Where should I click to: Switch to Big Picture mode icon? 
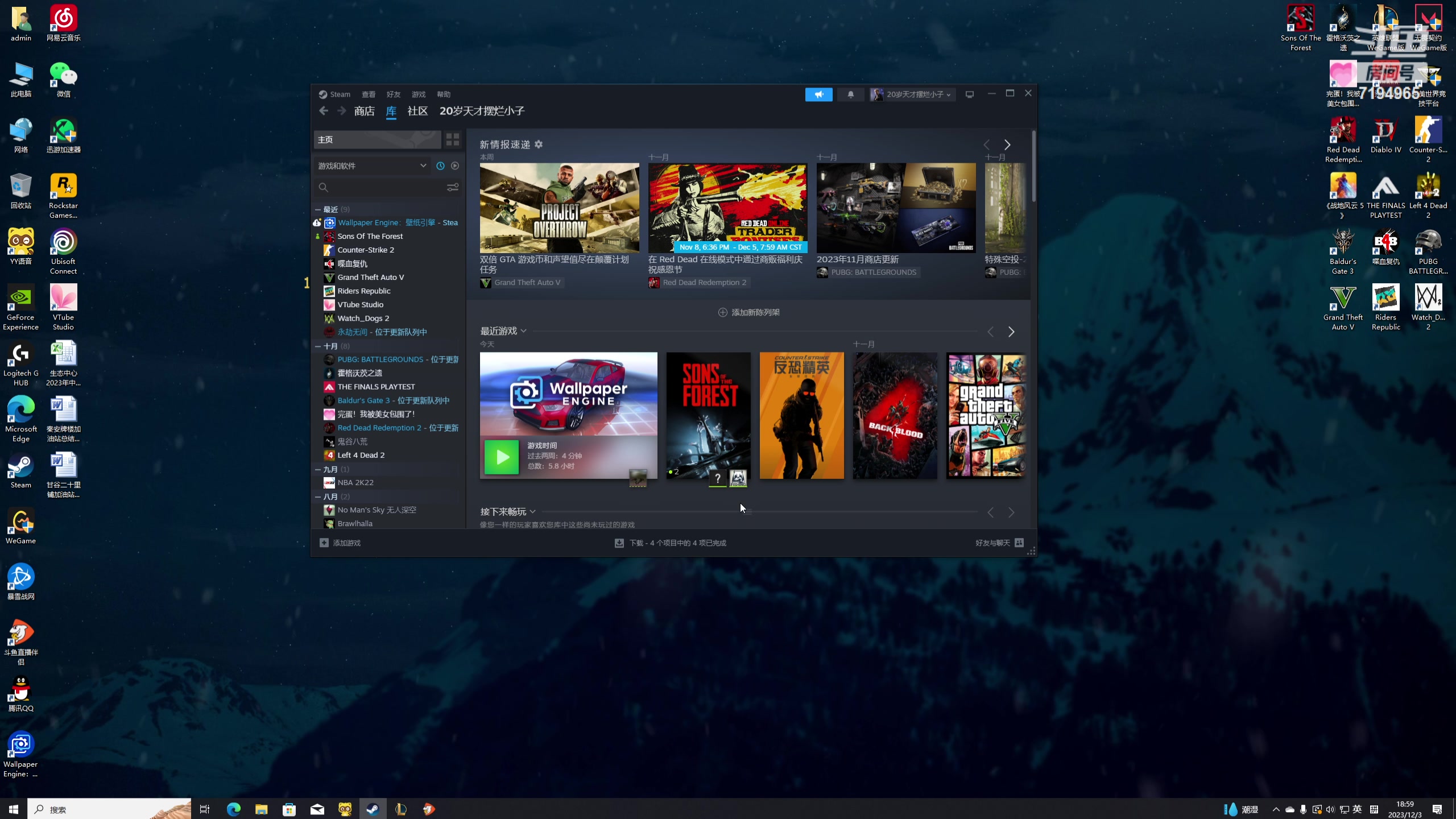point(970,94)
